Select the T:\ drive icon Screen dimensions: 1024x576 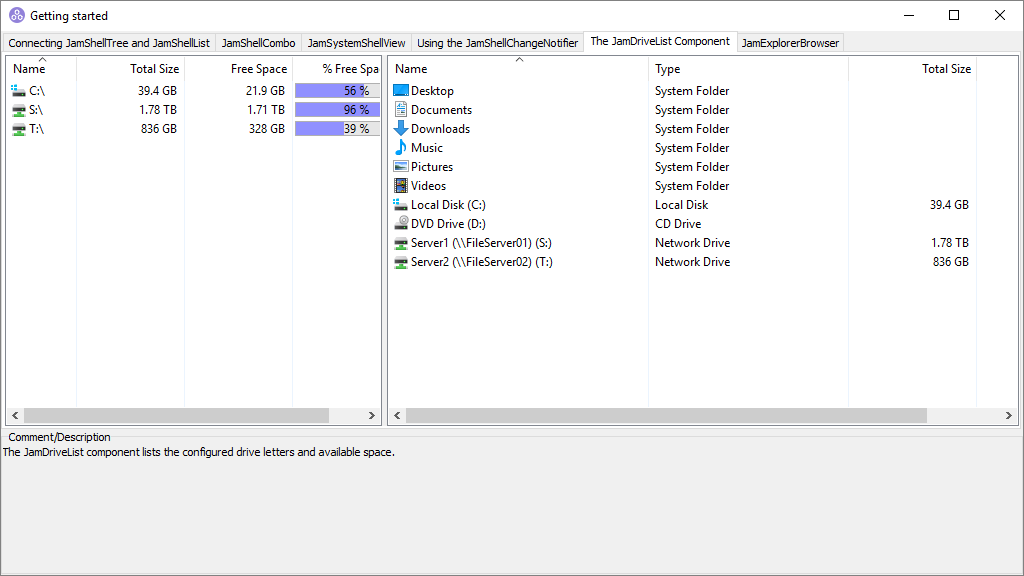pyautogui.click(x=18, y=128)
